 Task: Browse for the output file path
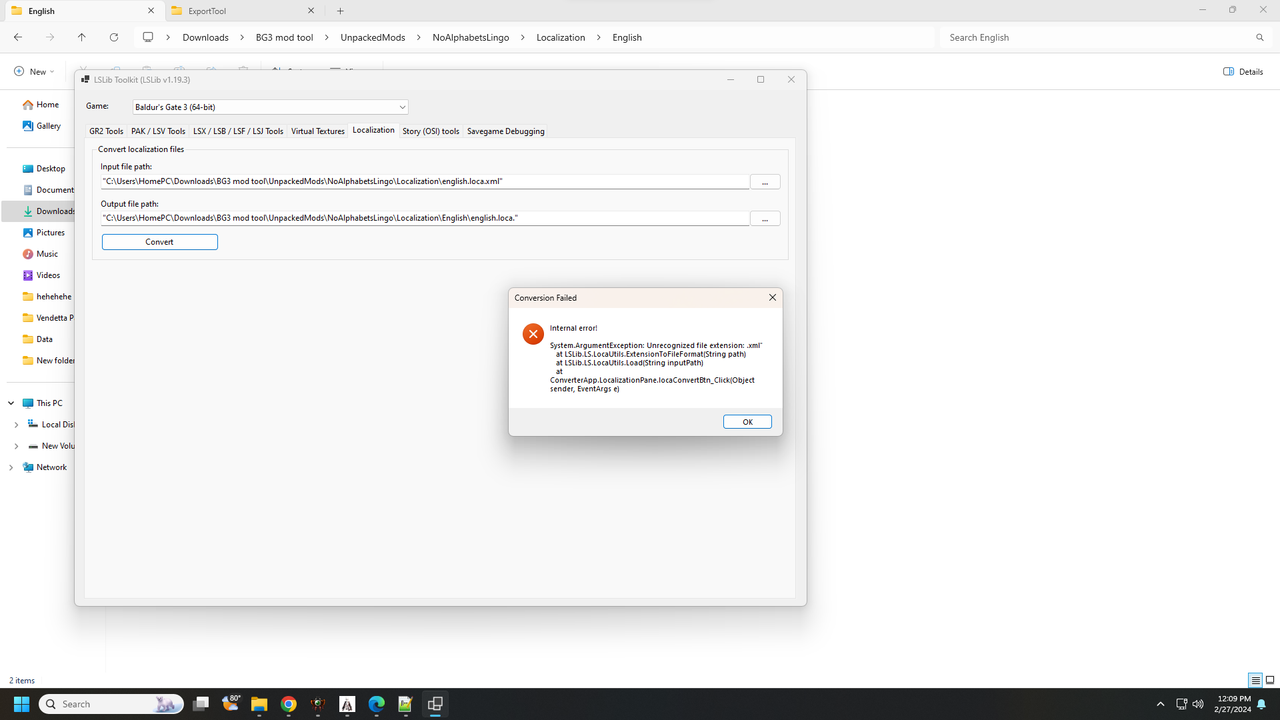tap(765, 218)
